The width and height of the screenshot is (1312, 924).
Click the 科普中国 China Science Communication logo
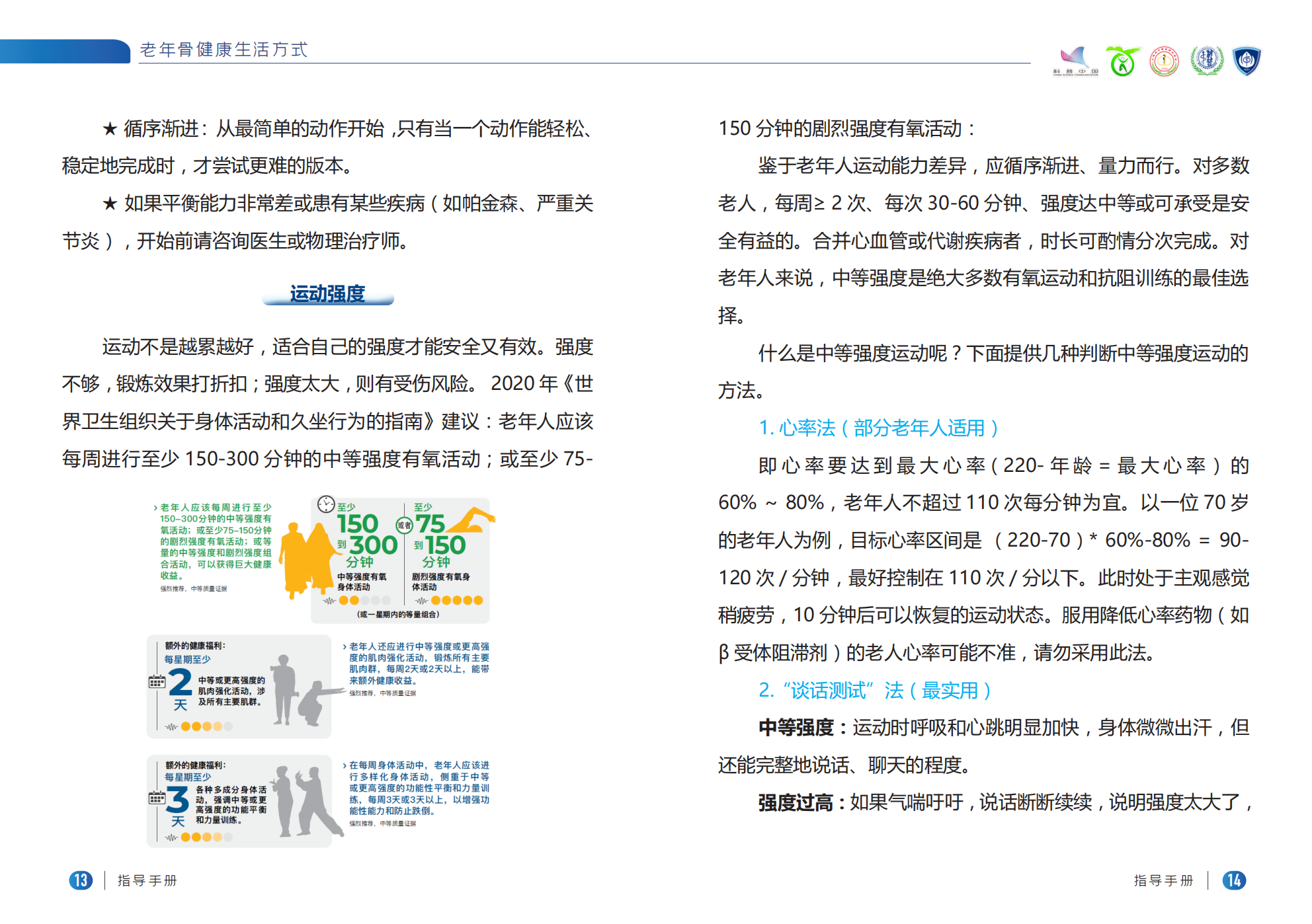[x=1075, y=61]
